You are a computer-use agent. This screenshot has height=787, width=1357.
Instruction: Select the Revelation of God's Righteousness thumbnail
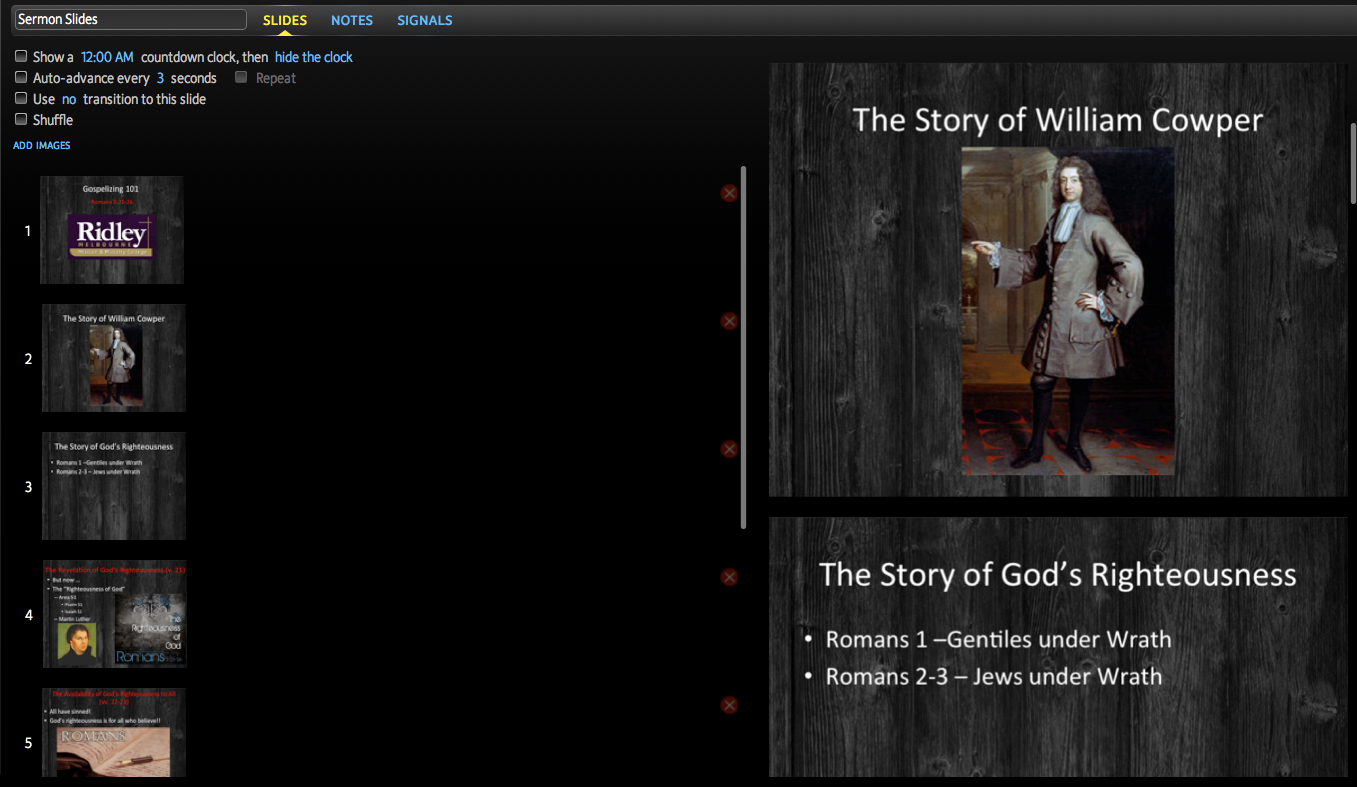click(x=114, y=614)
